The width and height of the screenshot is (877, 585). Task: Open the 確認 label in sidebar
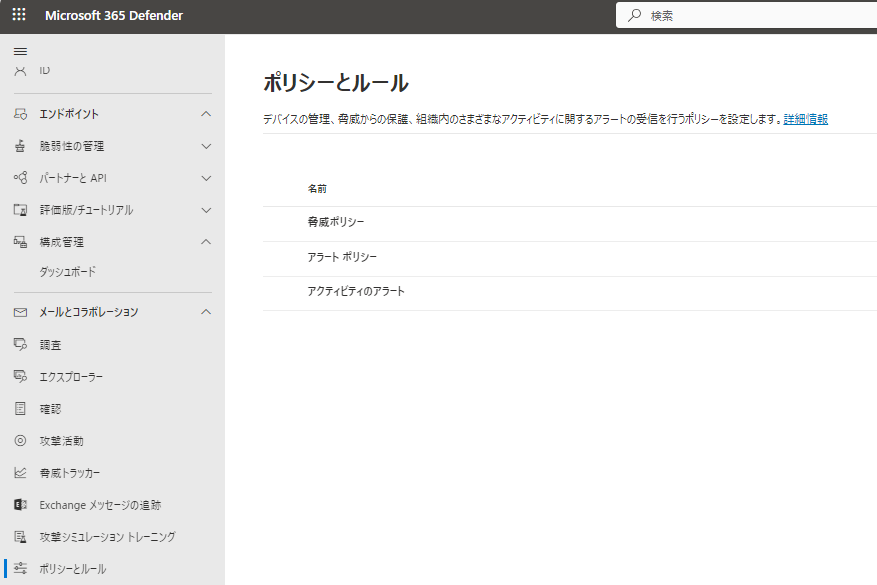(50, 409)
